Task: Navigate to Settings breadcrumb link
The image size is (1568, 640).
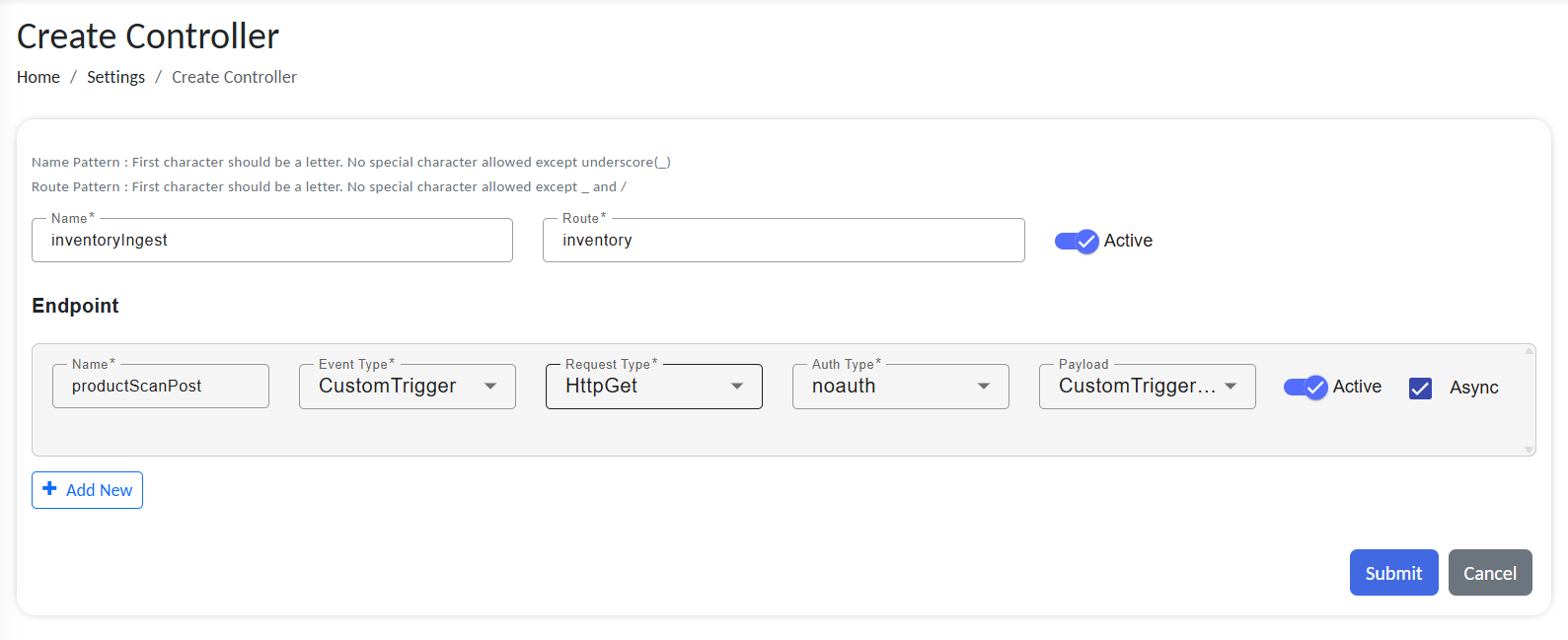Action: (115, 77)
